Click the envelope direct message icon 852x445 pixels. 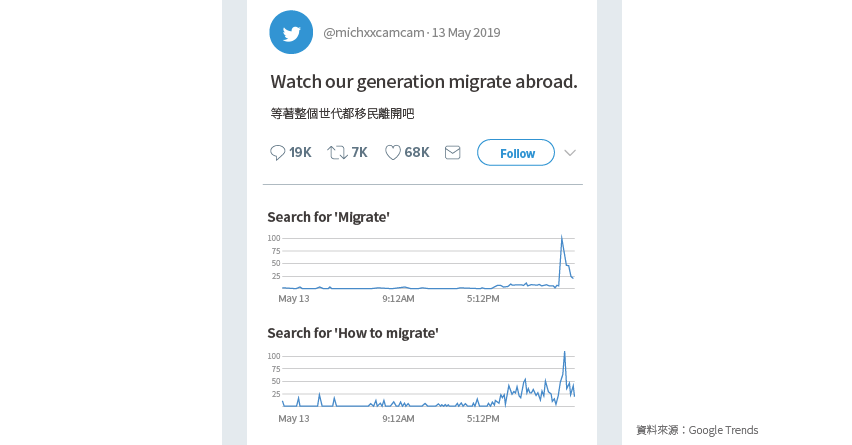point(453,153)
